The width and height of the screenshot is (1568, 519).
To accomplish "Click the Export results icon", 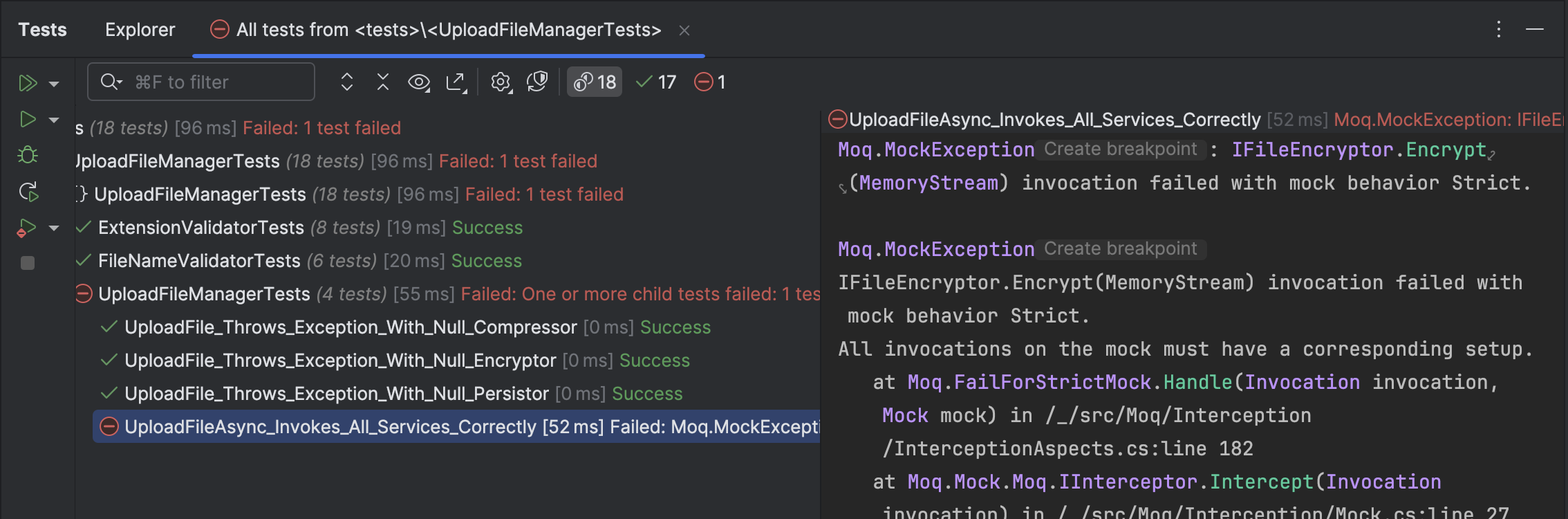I will pyautogui.click(x=456, y=82).
